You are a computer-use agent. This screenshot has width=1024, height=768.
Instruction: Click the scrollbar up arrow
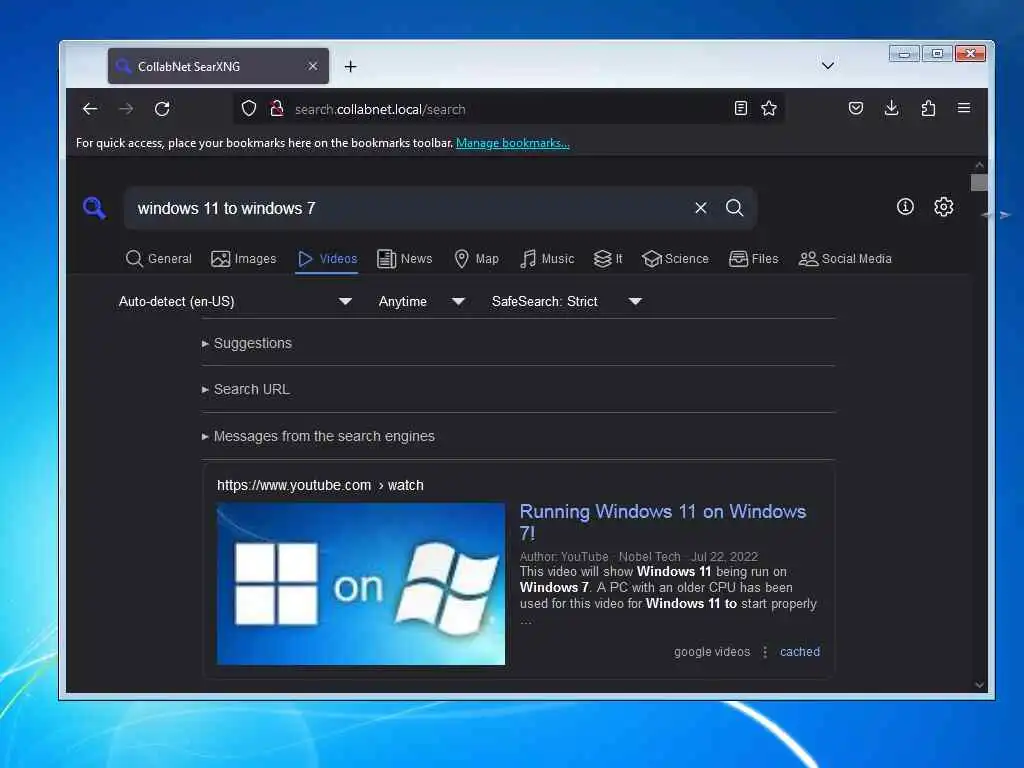[979, 165]
